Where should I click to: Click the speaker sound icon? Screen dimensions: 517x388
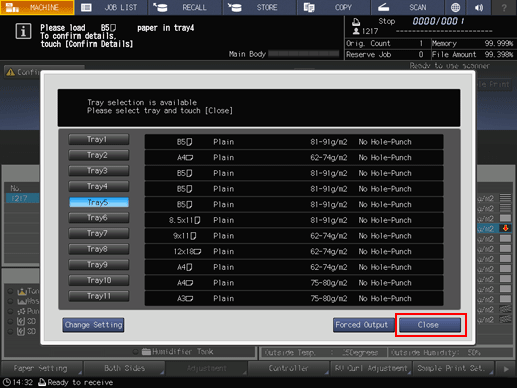479,7
